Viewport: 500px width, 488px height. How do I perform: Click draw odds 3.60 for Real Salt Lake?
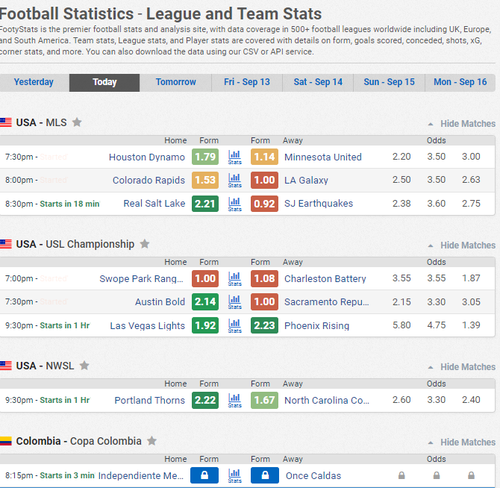436,203
